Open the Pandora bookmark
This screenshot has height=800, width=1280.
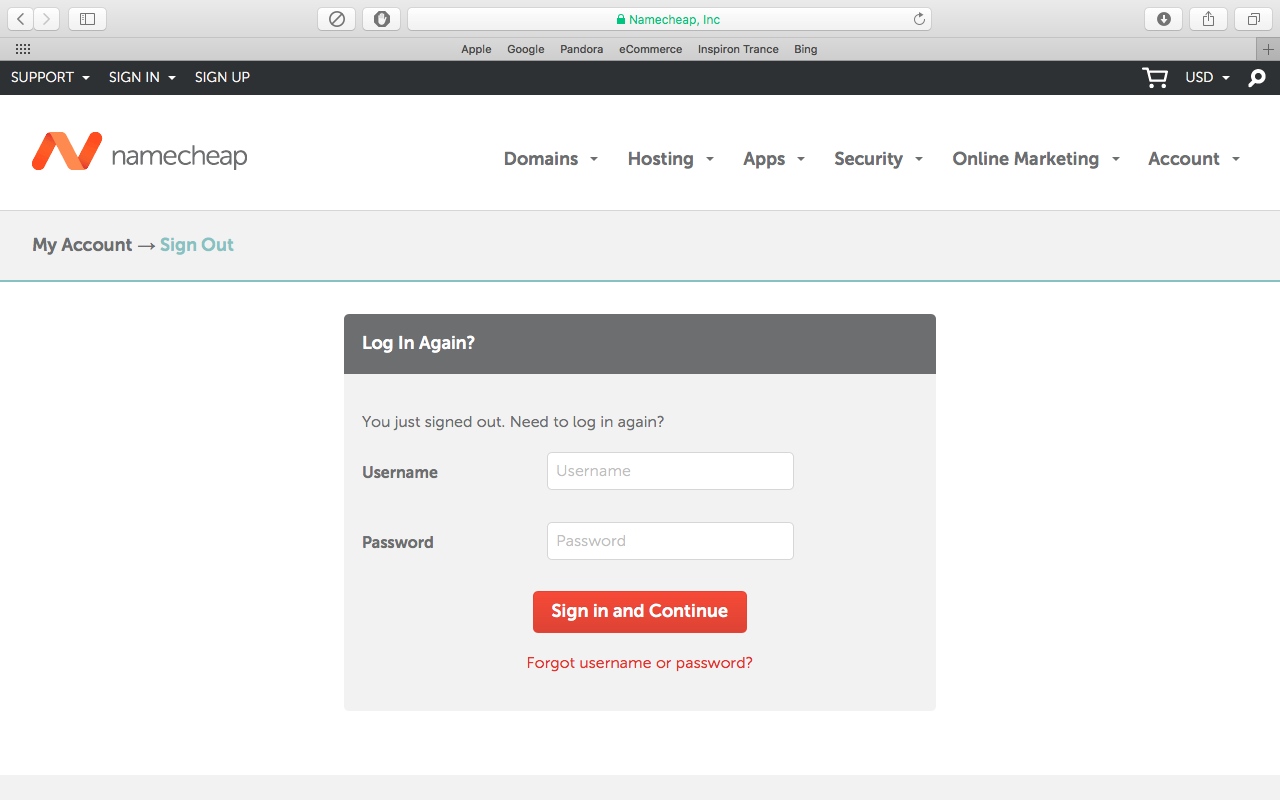click(581, 49)
